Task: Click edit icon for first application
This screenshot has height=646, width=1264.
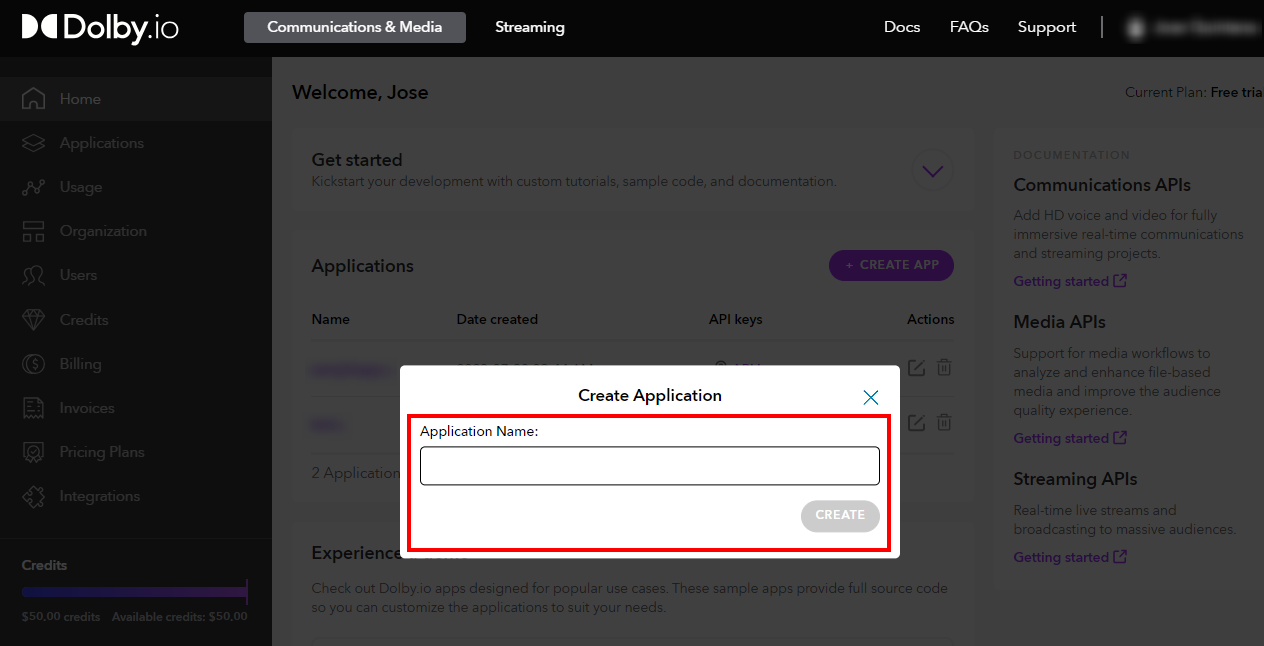Action: [x=916, y=368]
